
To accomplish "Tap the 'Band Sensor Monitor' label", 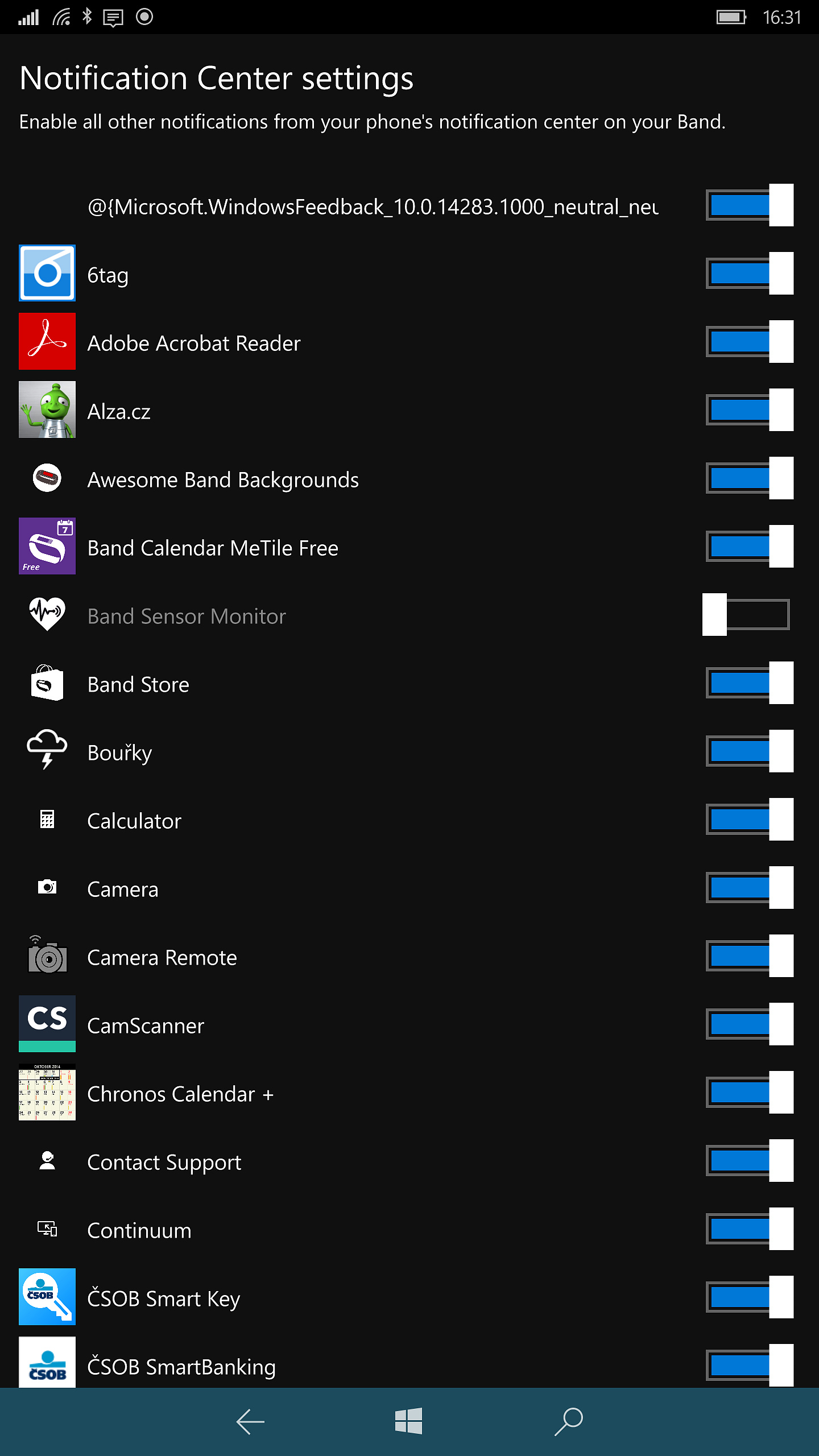I will [x=187, y=617].
